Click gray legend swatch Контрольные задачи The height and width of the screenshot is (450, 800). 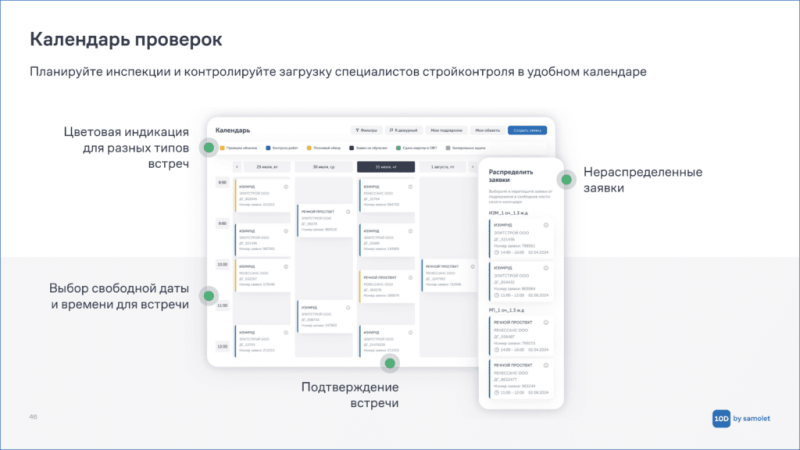pos(448,148)
